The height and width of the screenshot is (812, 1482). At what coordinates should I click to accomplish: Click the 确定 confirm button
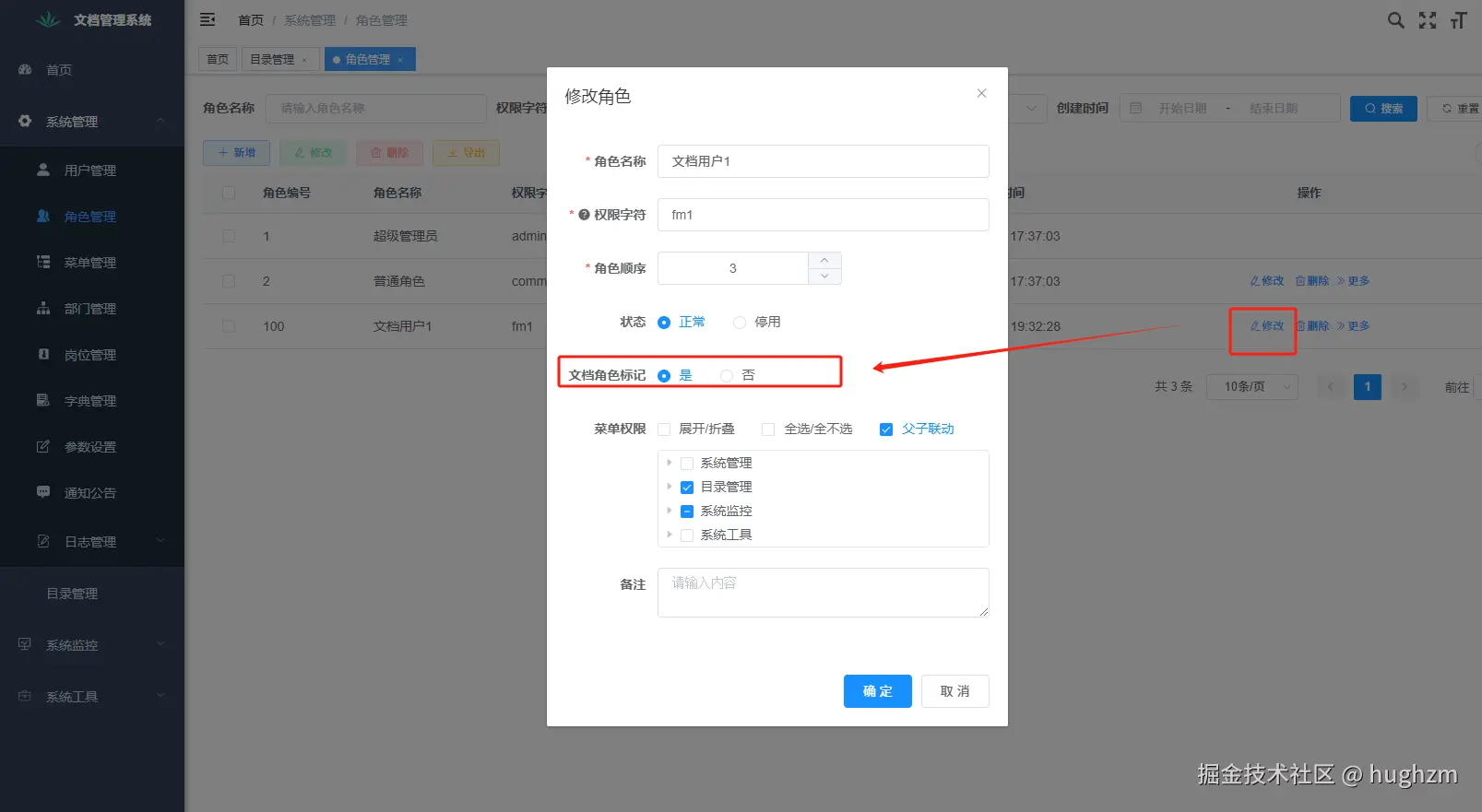(877, 691)
